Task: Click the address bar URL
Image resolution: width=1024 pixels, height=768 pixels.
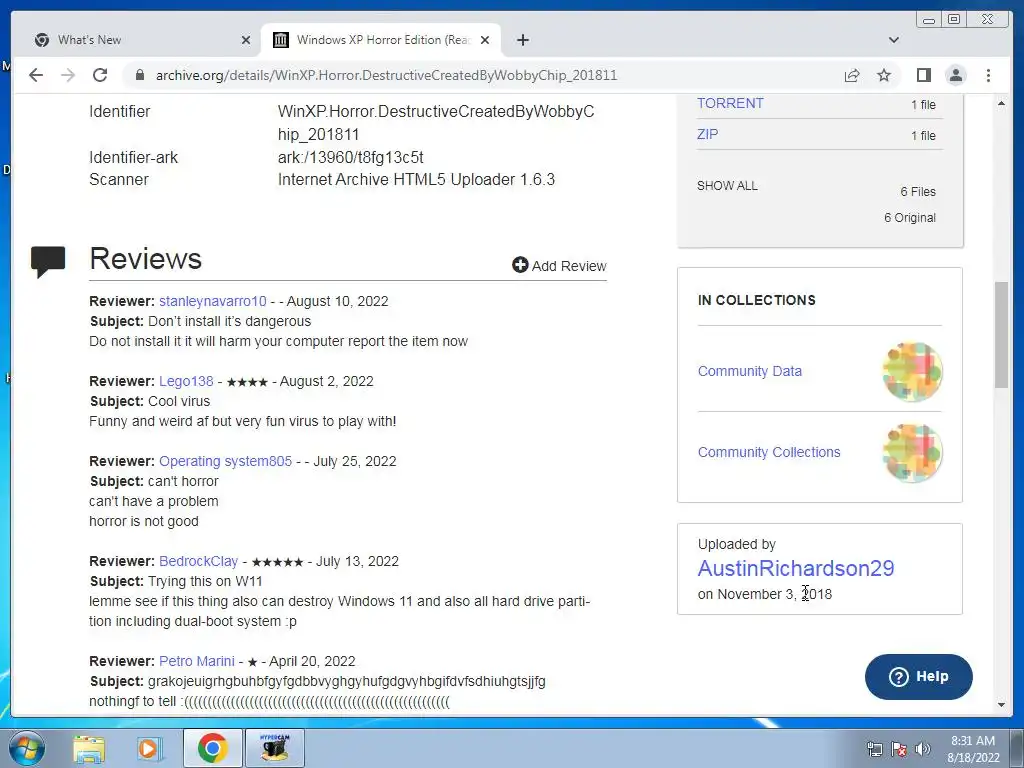Action: click(386, 75)
